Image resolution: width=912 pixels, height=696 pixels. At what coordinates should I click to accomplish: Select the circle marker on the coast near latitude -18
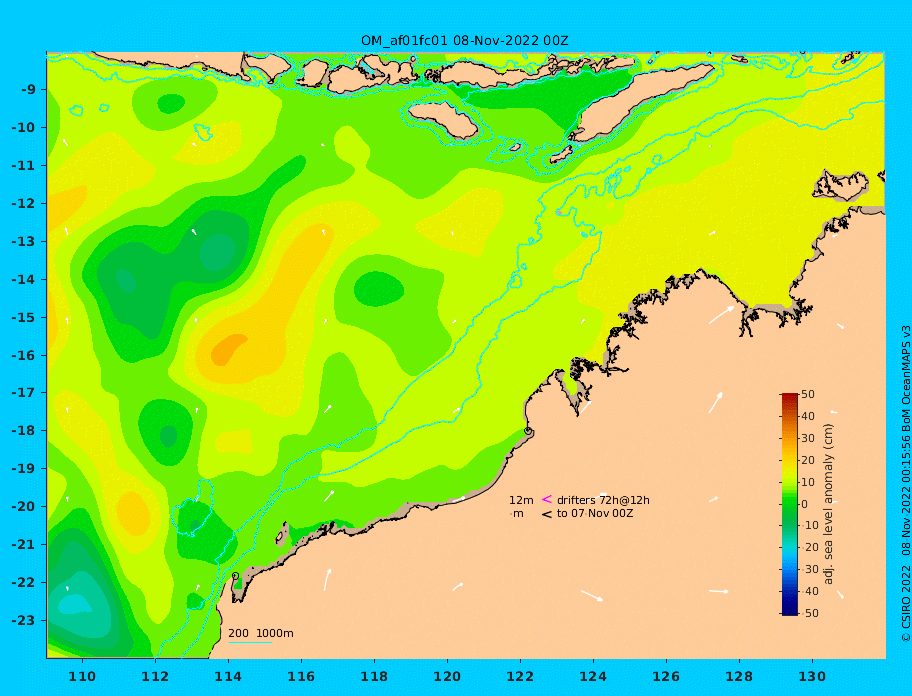click(x=528, y=431)
